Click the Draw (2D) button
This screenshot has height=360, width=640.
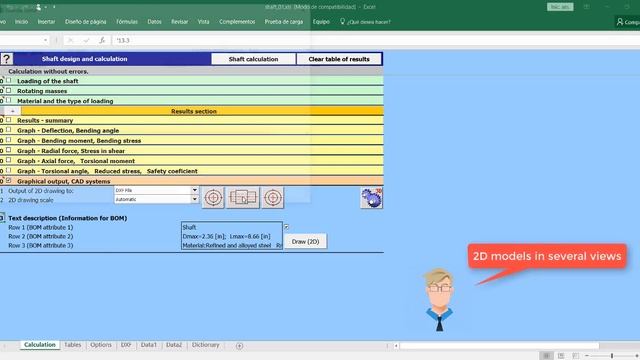coord(305,241)
